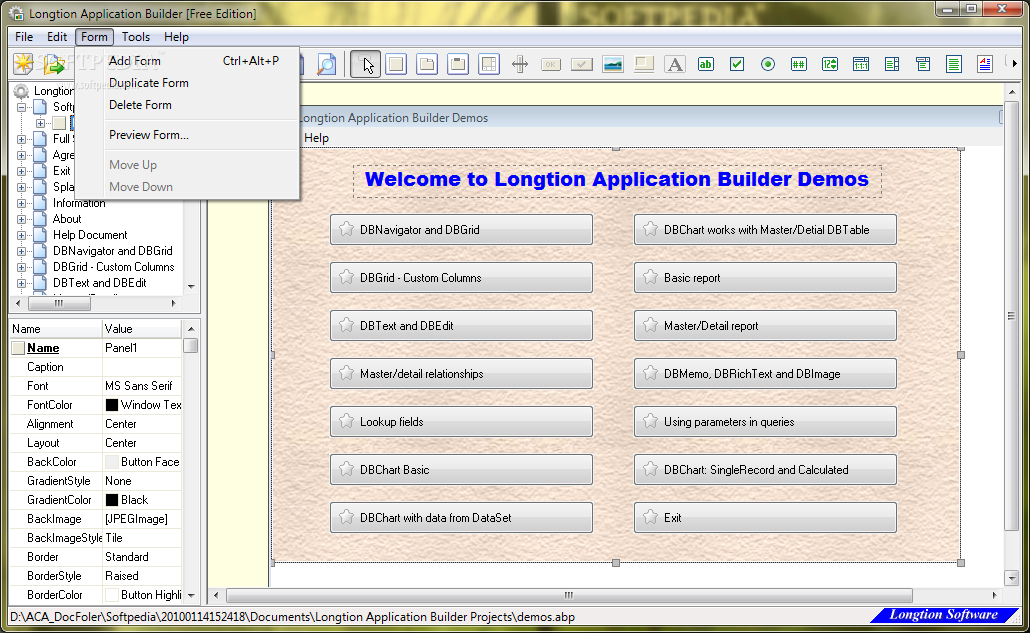The image size is (1030, 633).
Task: Choose the tabbed page control tool
Action: [x=427, y=64]
